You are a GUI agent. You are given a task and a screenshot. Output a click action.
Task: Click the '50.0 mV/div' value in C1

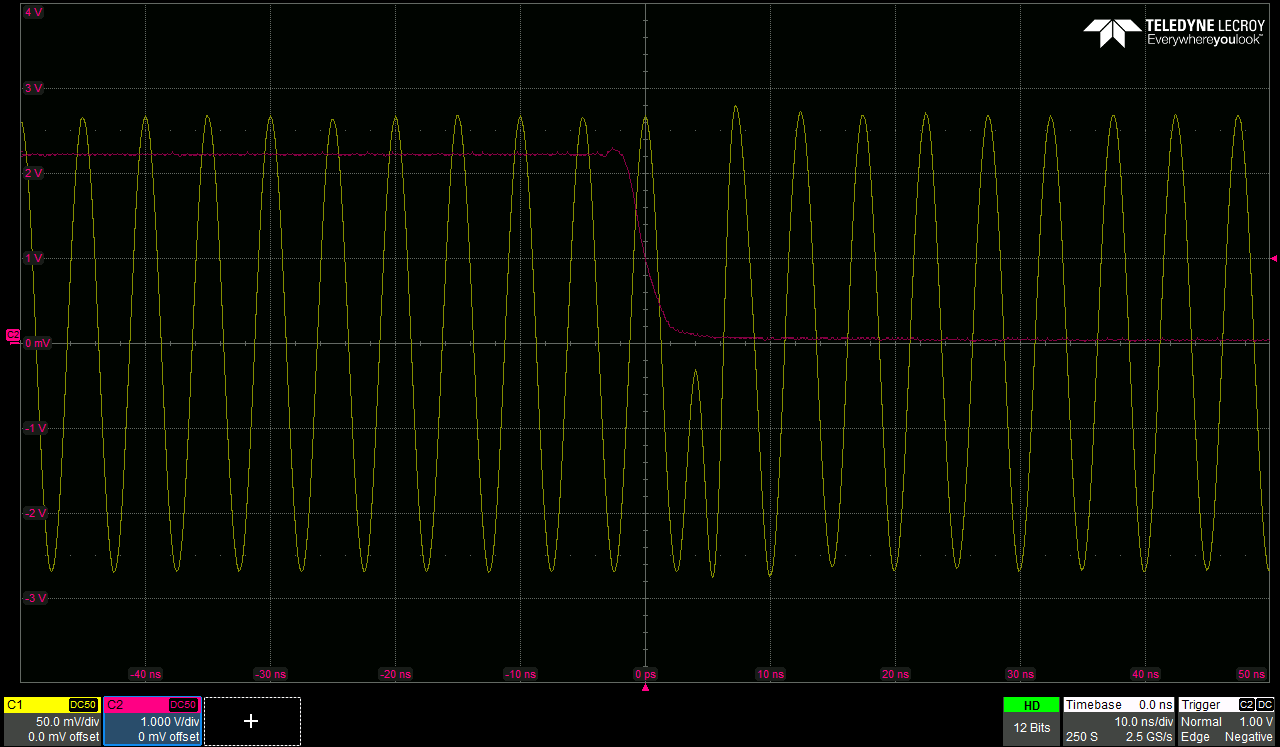pos(67,722)
